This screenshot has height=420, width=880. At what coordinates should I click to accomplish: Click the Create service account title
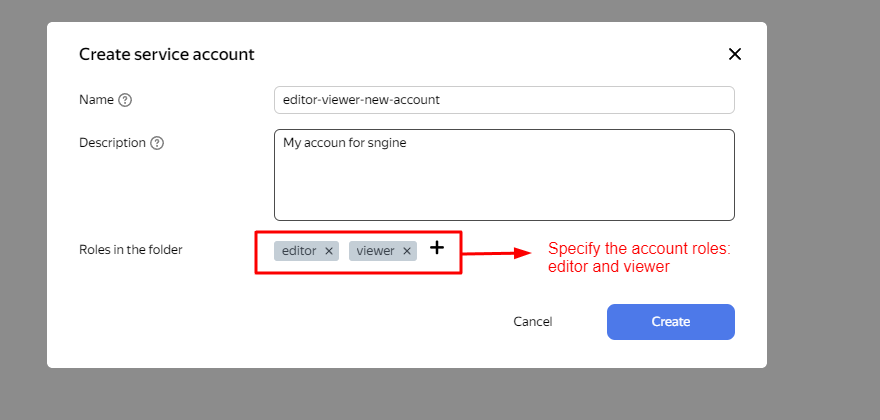(x=166, y=54)
